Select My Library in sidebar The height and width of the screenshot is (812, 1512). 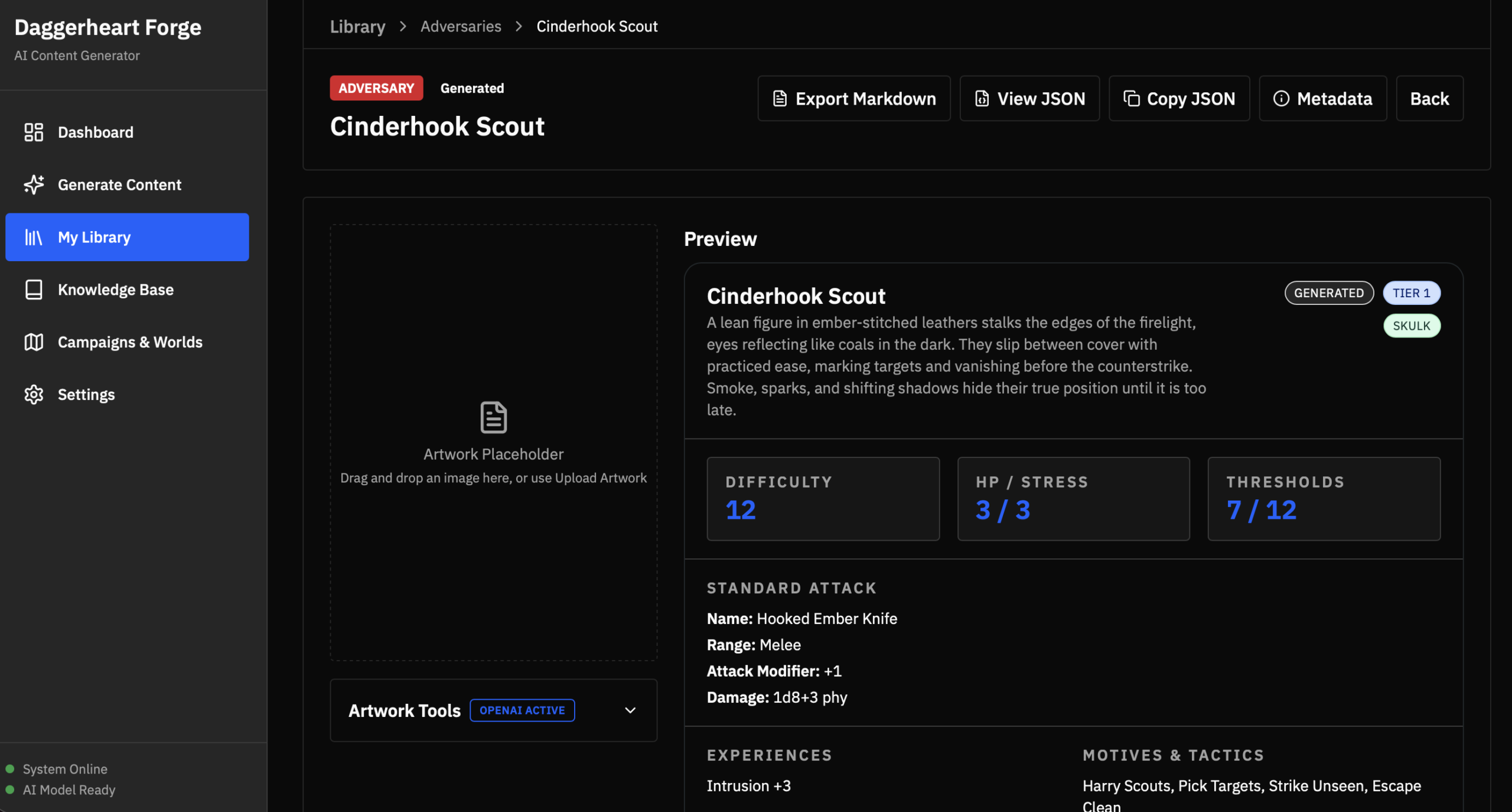pos(127,237)
